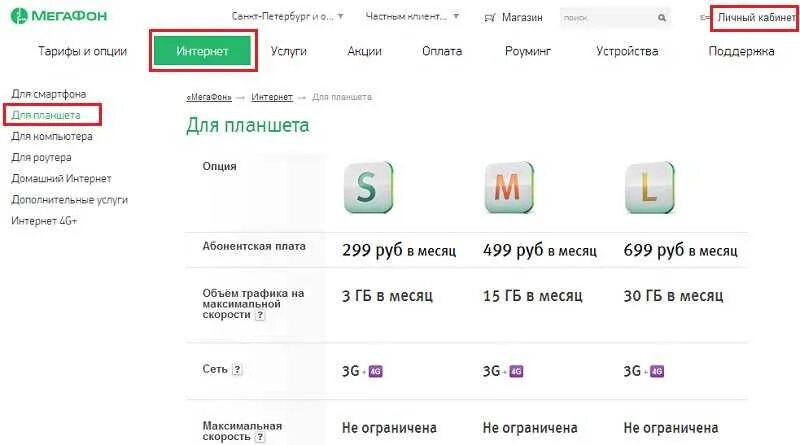Open the Акции menu

364,51
